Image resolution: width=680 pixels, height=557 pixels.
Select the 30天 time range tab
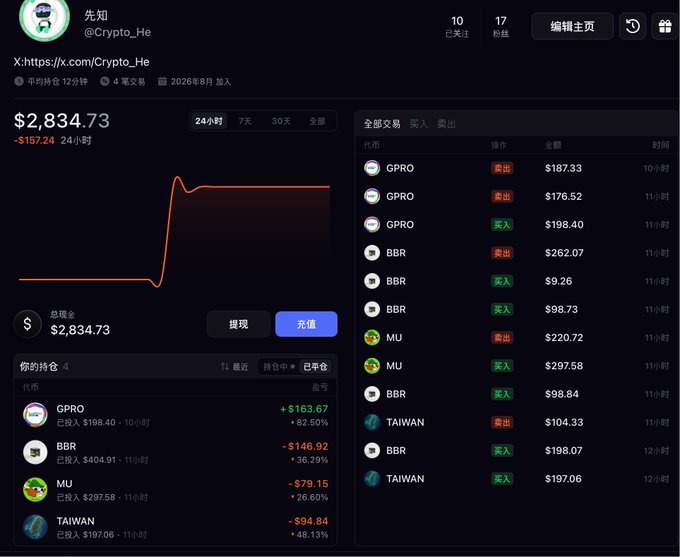coord(281,121)
